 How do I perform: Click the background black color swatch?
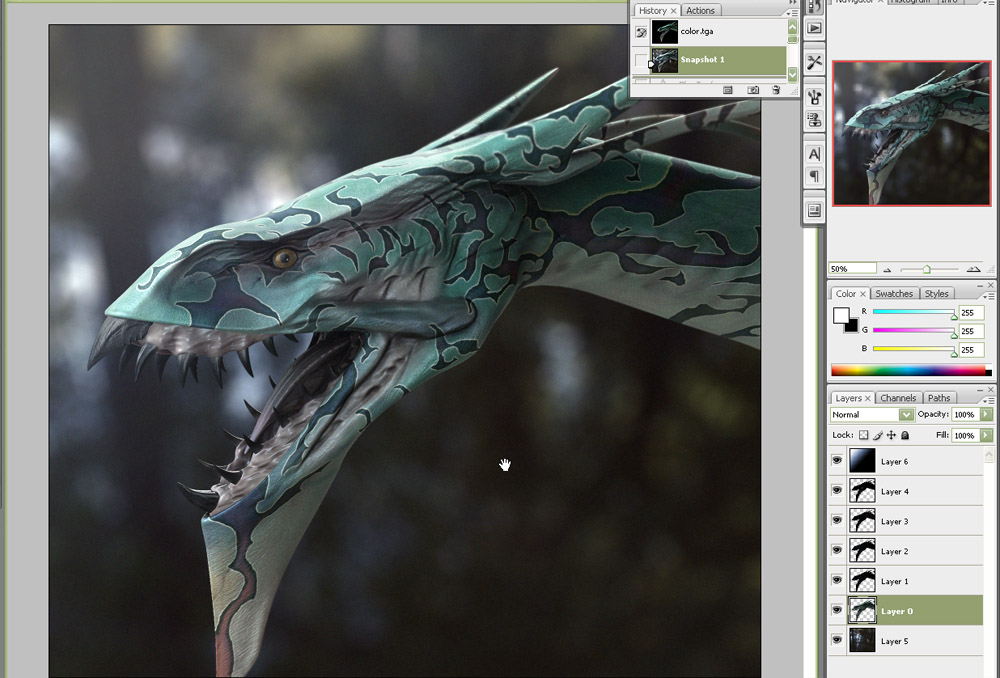tap(853, 327)
